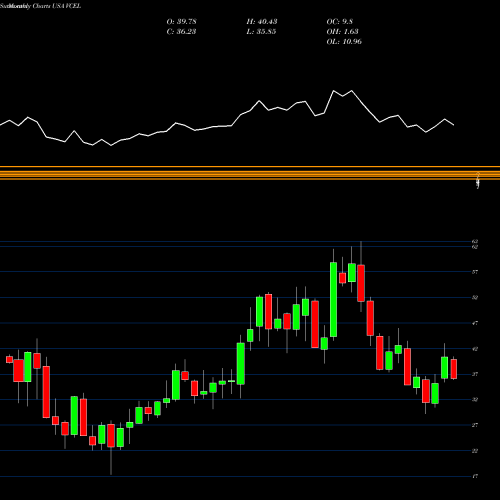500x500 pixels.
Task: Click the 'OL: 10.96' reading
Action: [x=344, y=42]
